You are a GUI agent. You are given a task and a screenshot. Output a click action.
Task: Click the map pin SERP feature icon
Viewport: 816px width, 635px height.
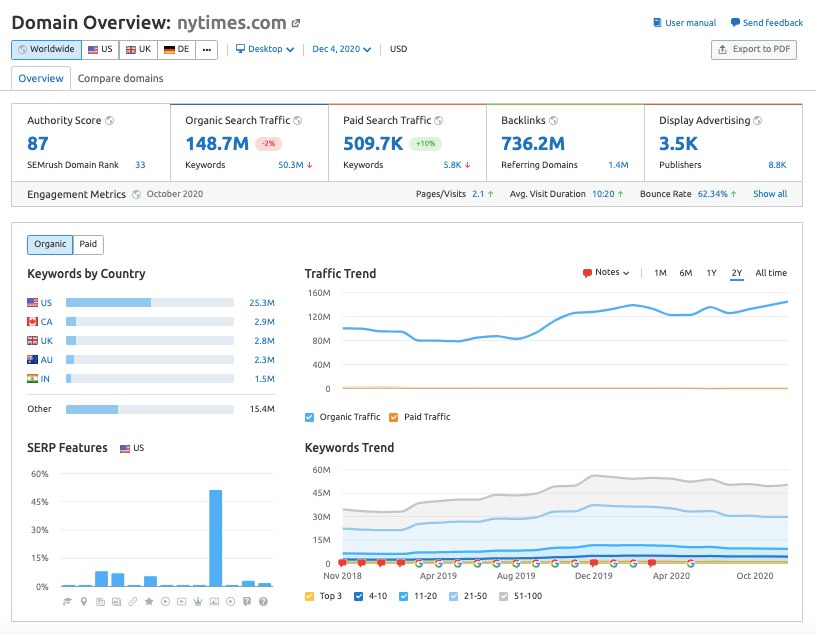point(84,602)
